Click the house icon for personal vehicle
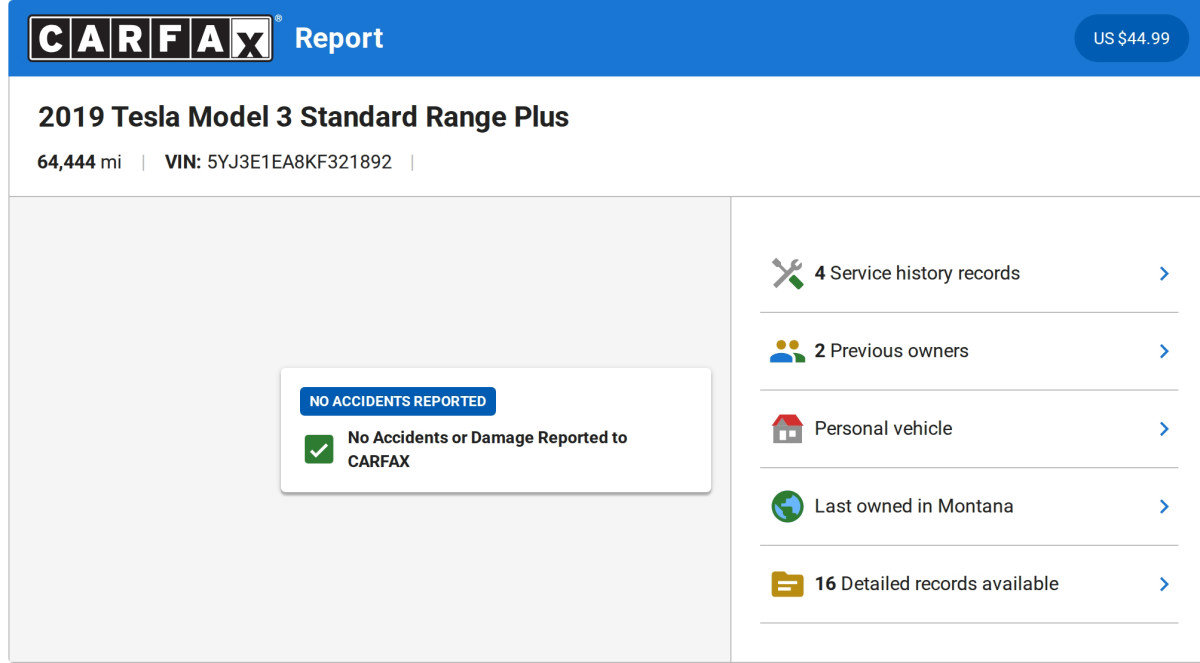 (x=787, y=428)
